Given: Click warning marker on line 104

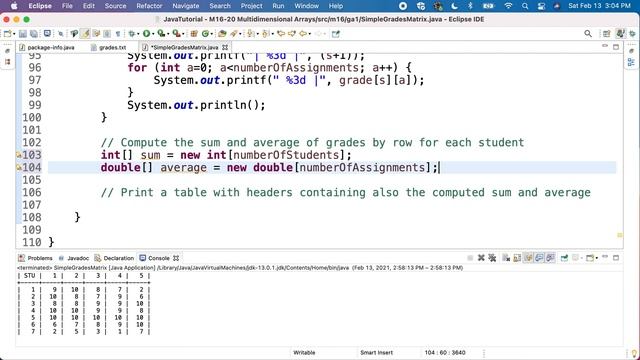Looking at the screenshot, I should [18, 167].
